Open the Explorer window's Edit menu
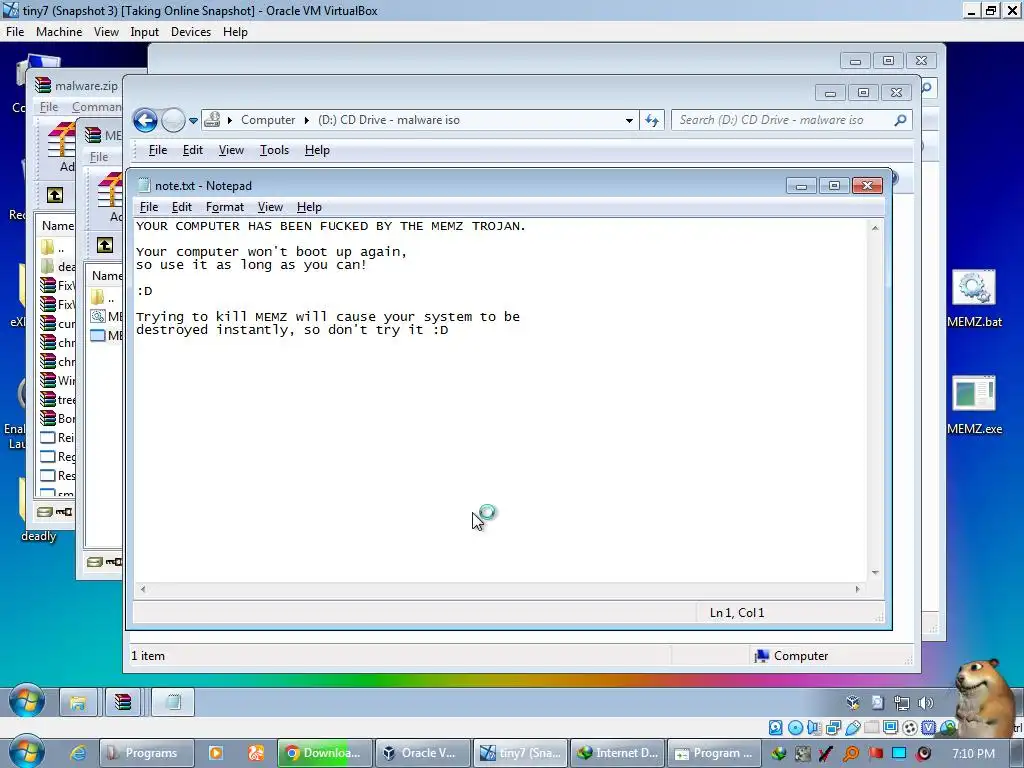This screenshot has height=768, width=1024. pyautogui.click(x=193, y=150)
